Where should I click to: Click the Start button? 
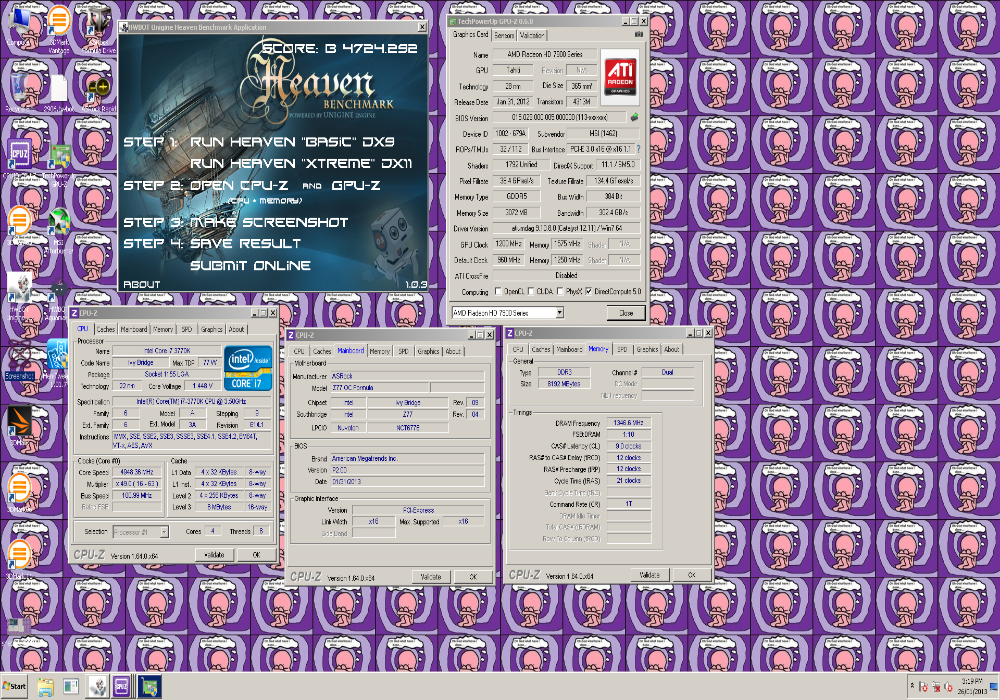14,687
